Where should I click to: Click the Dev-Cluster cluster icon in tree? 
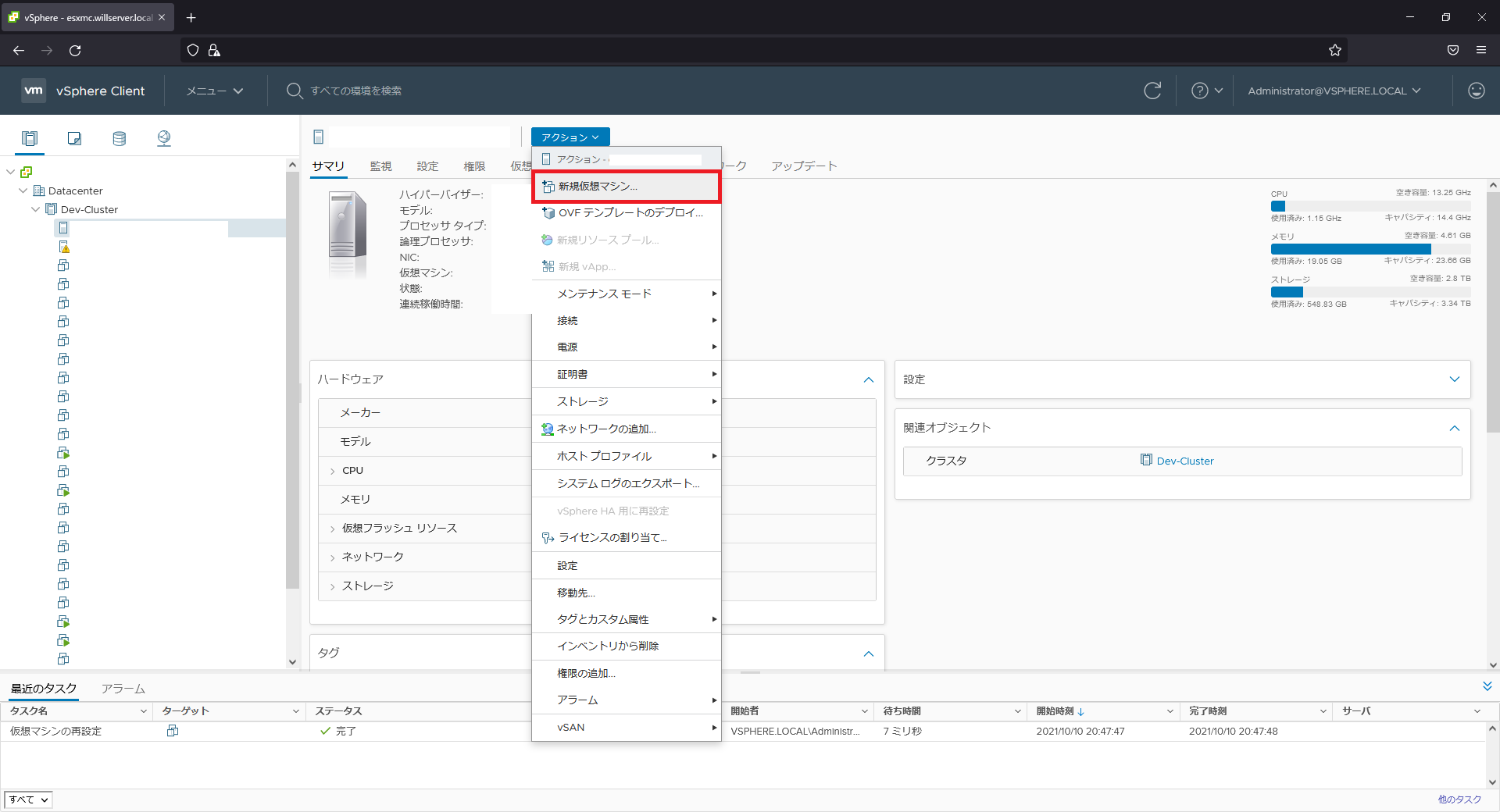click(52, 209)
